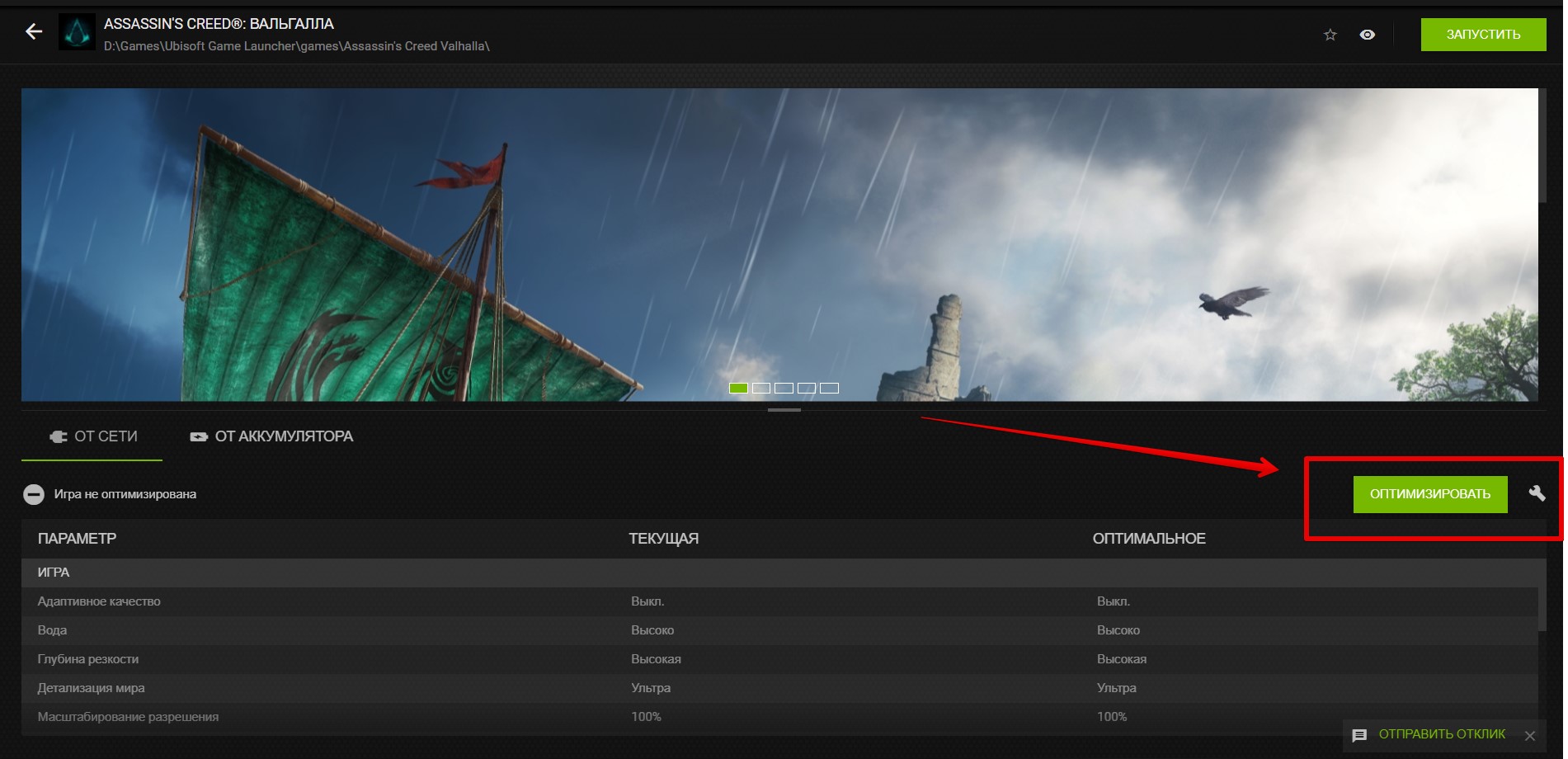Select the Детализация мира row
The height and width of the screenshot is (759, 1568).
coord(779,688)
